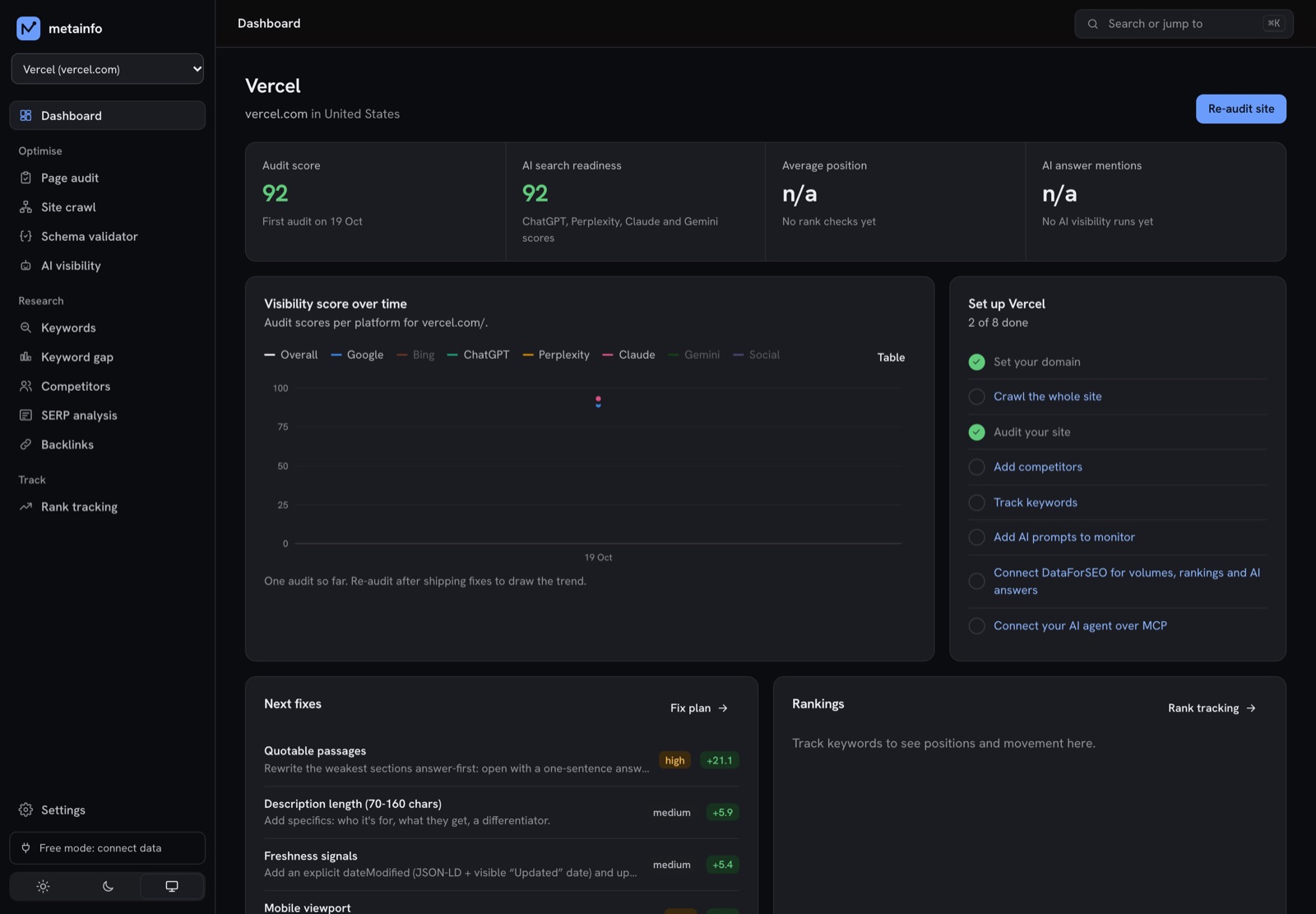
Task: Check the circle for Crawl the whole site
Action: [976, 397]
